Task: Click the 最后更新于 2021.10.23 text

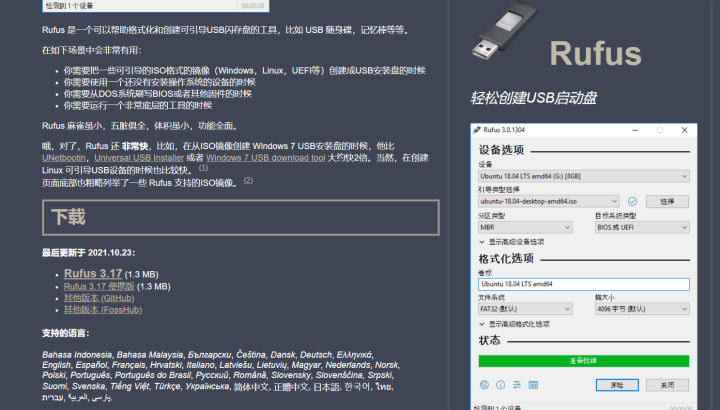Action: click(89, 253)
